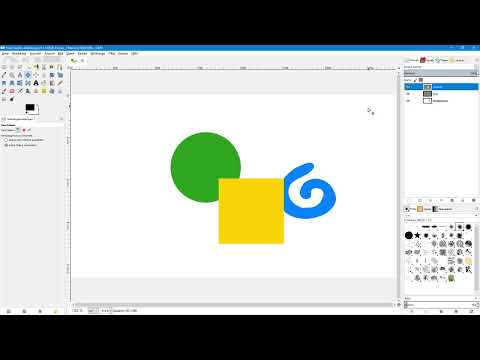Select the Zoom magnifier tool
The width and height of the screenshot is (480, 360).
tap(12, 75)
